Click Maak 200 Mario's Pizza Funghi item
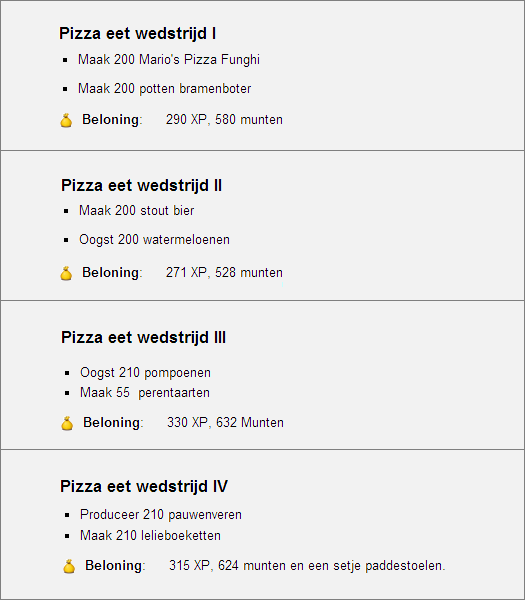Screen dimensions: 525x600 click(x=169, y=60)
